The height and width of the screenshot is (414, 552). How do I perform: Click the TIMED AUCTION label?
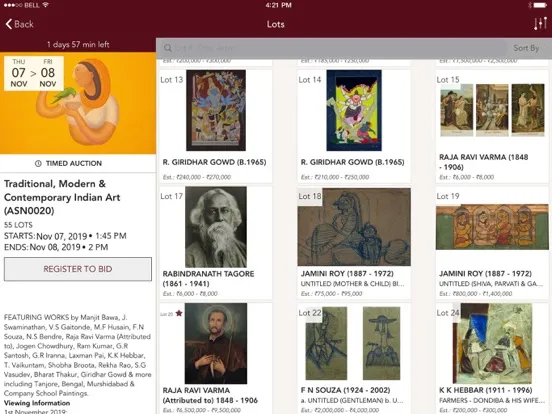coord(74,163)
